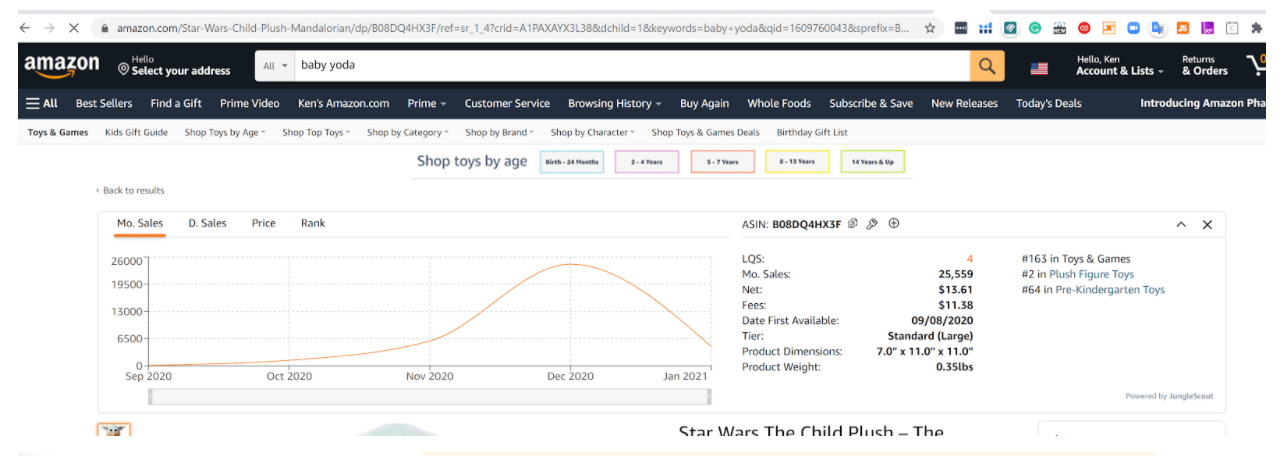Open Birthday Gift List
The image size is (1288, 456).
812,132
